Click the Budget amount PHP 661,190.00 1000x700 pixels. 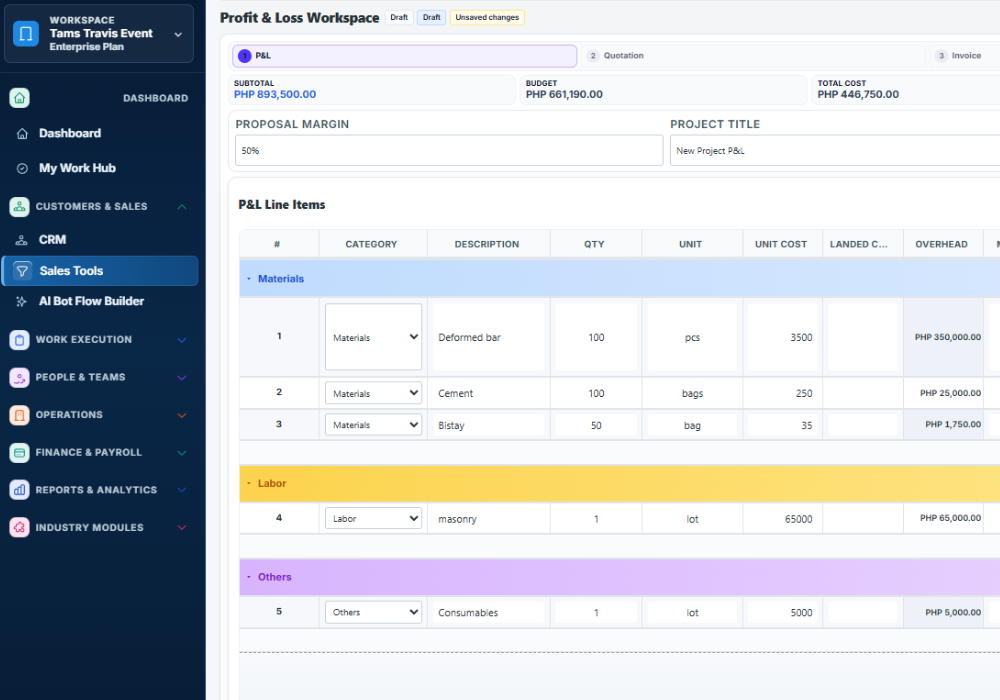[x=564, y=94]
